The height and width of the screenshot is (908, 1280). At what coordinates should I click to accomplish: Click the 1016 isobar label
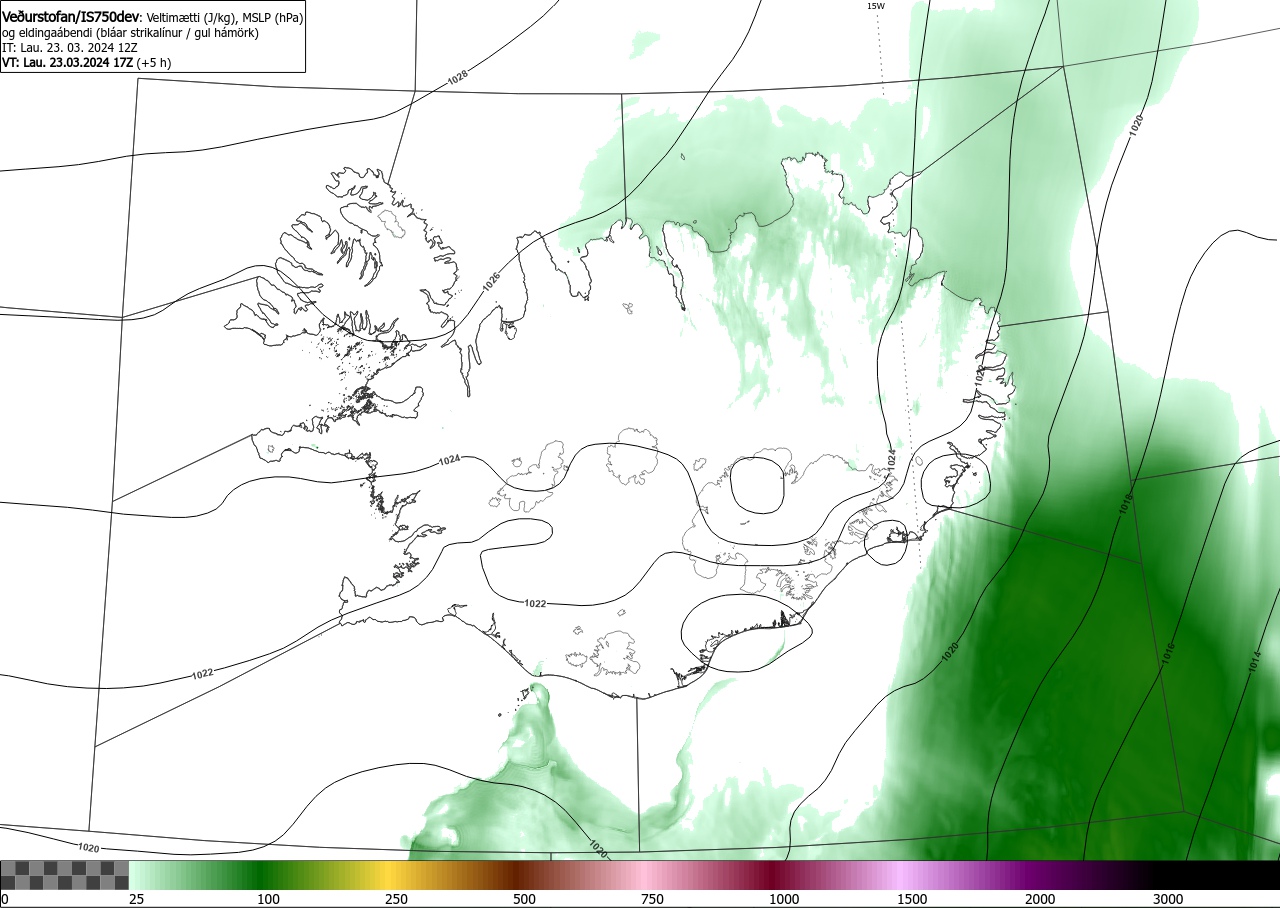point(1167,654)
